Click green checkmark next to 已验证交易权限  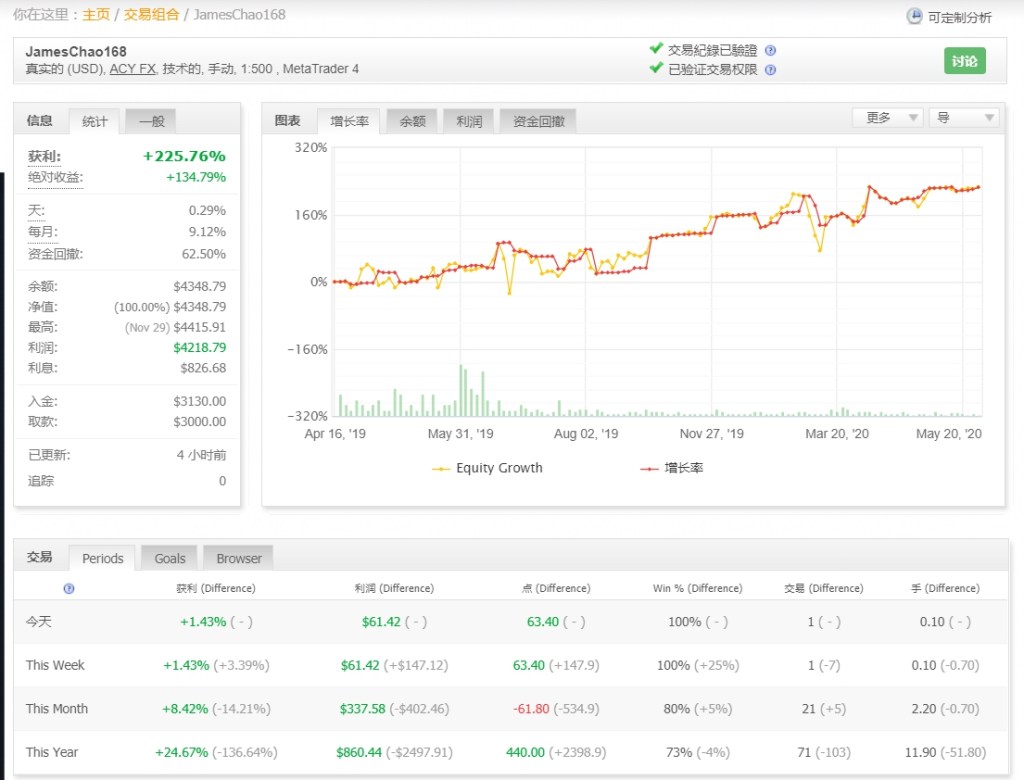tap(656, 69)
